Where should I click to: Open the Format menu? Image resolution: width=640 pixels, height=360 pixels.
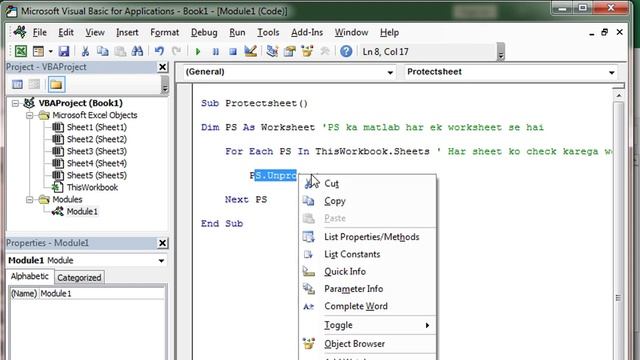164,32
